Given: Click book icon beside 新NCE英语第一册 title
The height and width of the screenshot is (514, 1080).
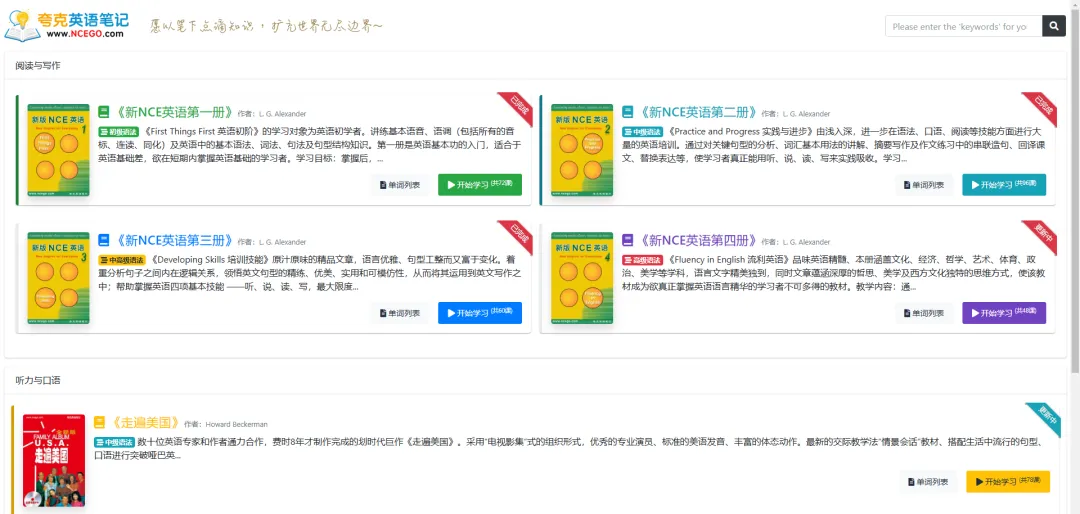Looking at the screenshot, I should (x=103, y=112).
